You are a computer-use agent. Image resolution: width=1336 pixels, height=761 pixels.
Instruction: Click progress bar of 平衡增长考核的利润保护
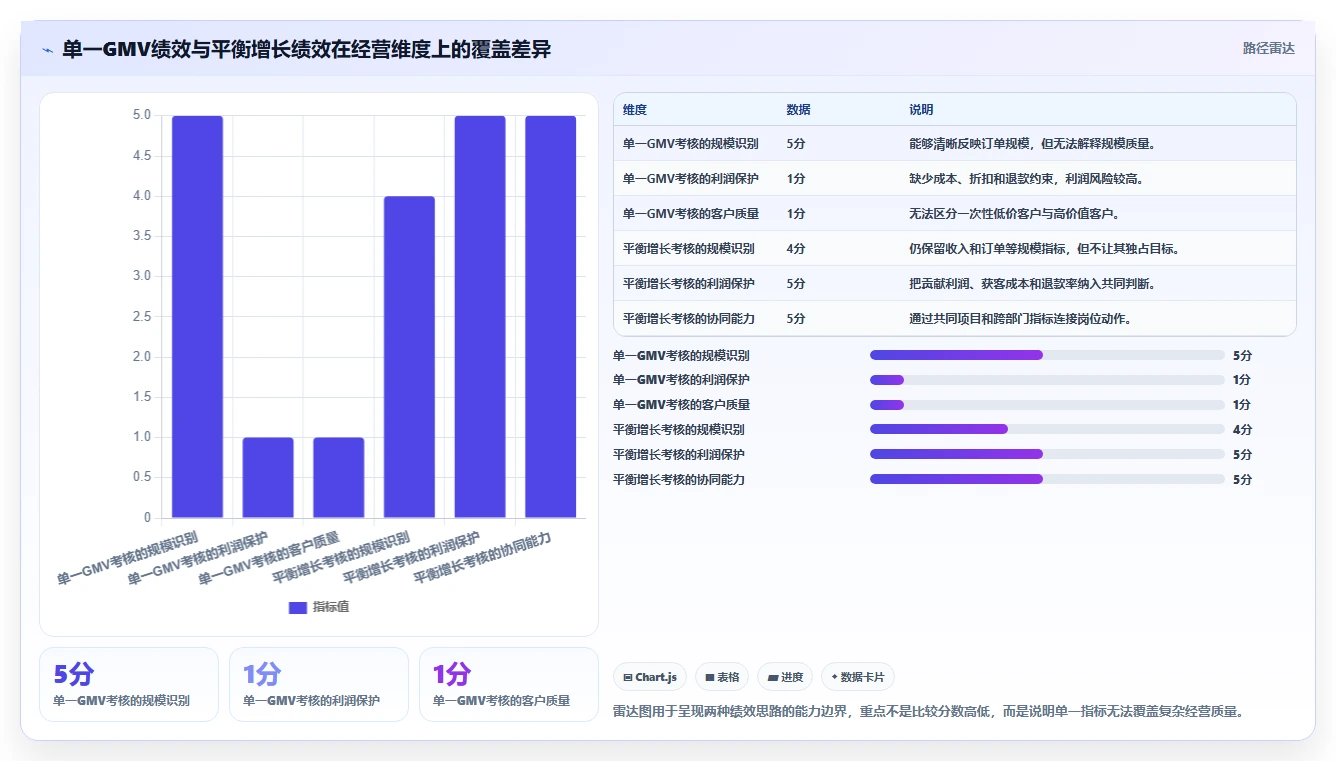(x=1047, y=454)
